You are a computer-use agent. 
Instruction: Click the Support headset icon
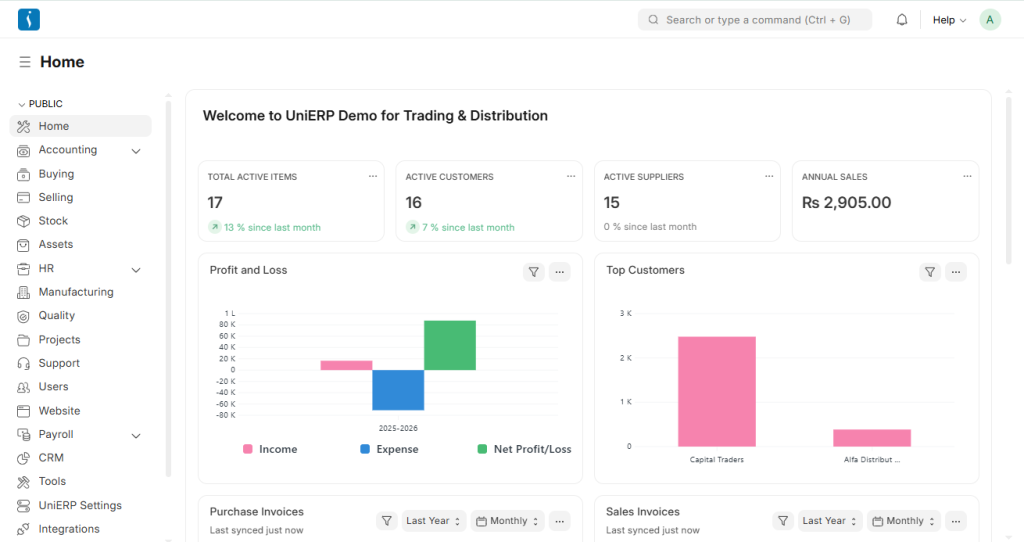tap(24, 364)
